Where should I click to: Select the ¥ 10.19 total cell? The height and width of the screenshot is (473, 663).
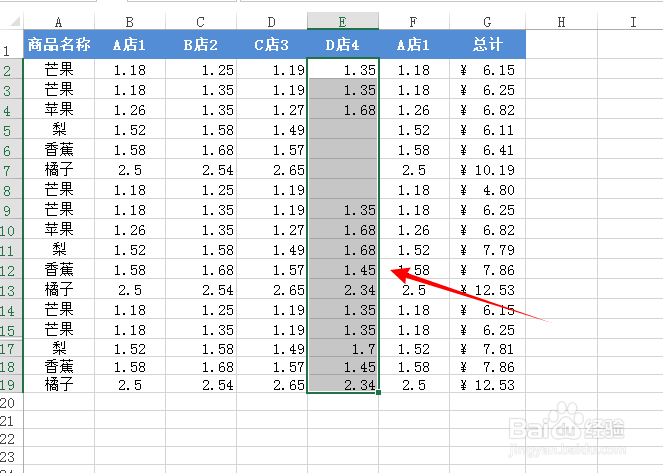click(x=488, y=169)
